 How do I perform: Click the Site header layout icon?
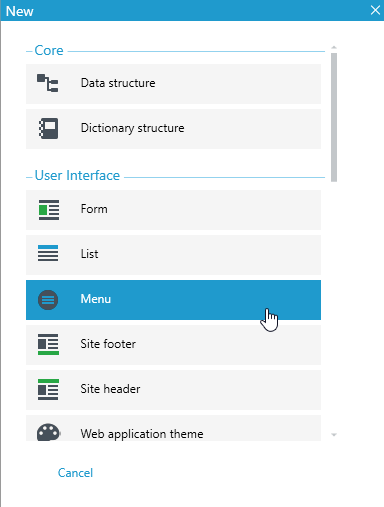48,389
